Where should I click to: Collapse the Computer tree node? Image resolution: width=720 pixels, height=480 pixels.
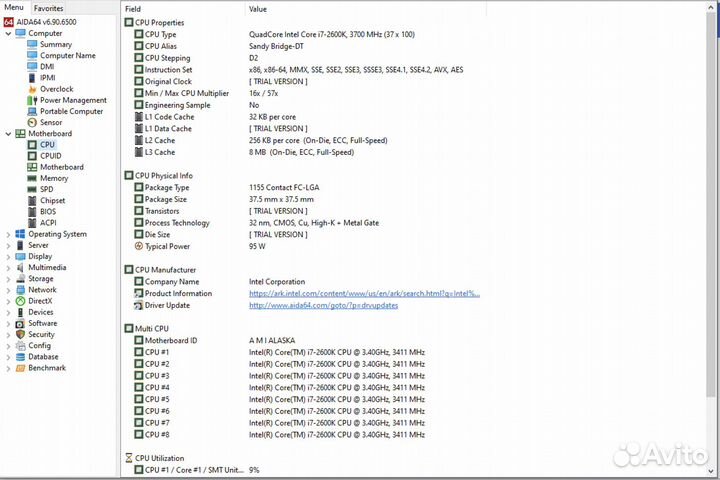[8, 34]
